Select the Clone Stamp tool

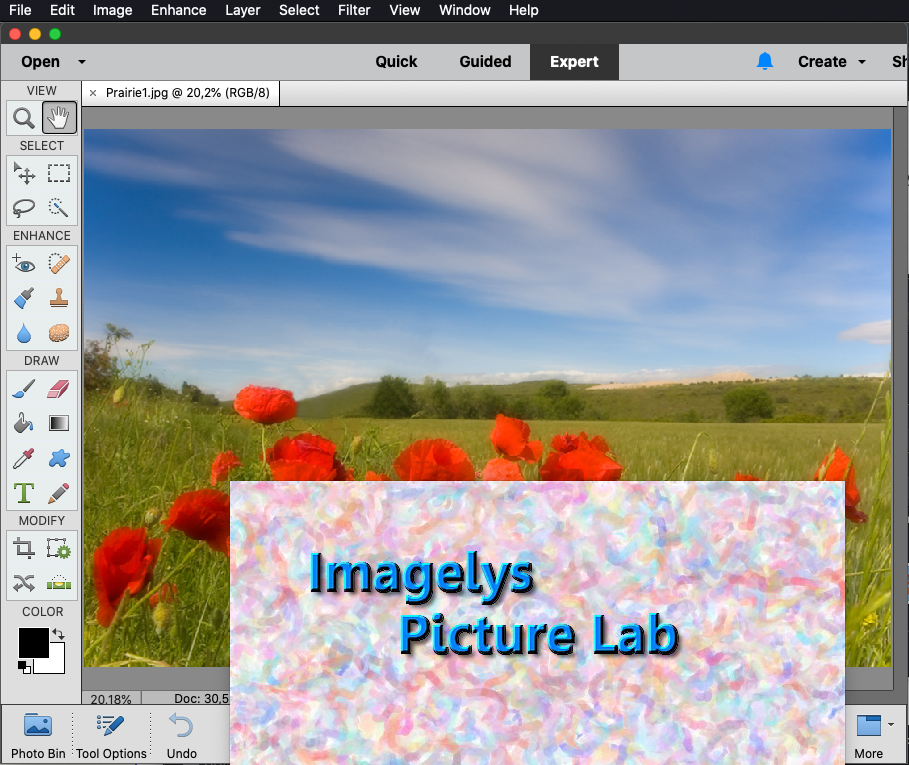point(59,298)
